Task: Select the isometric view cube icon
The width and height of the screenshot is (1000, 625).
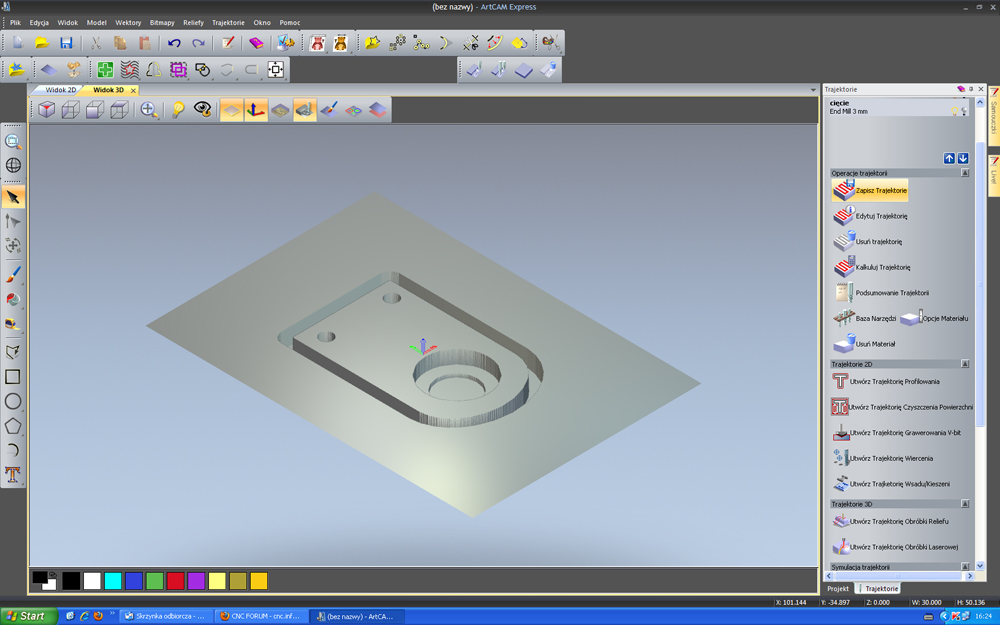Action: pyautogui.click(x=46, y=110)
